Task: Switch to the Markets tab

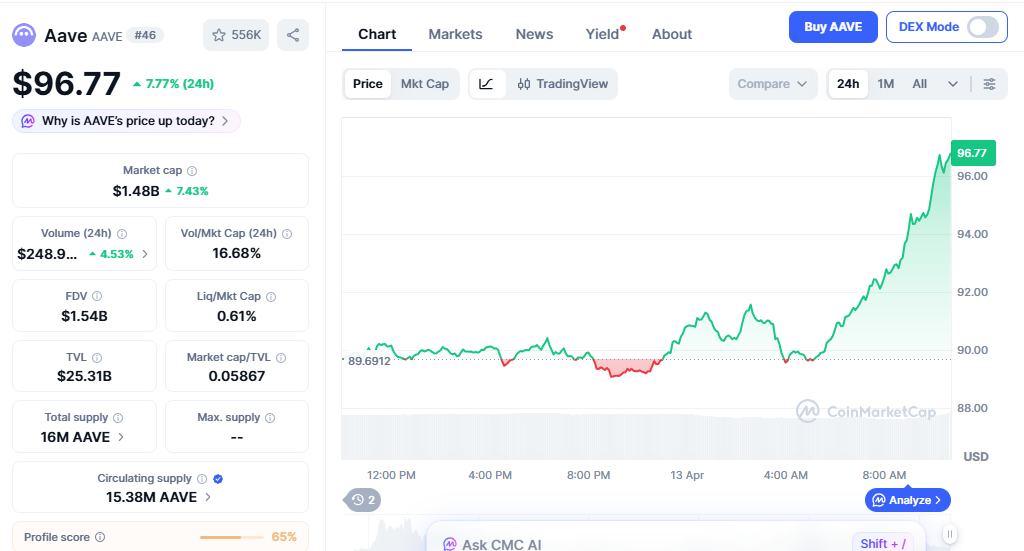Action: pos(455,35)
